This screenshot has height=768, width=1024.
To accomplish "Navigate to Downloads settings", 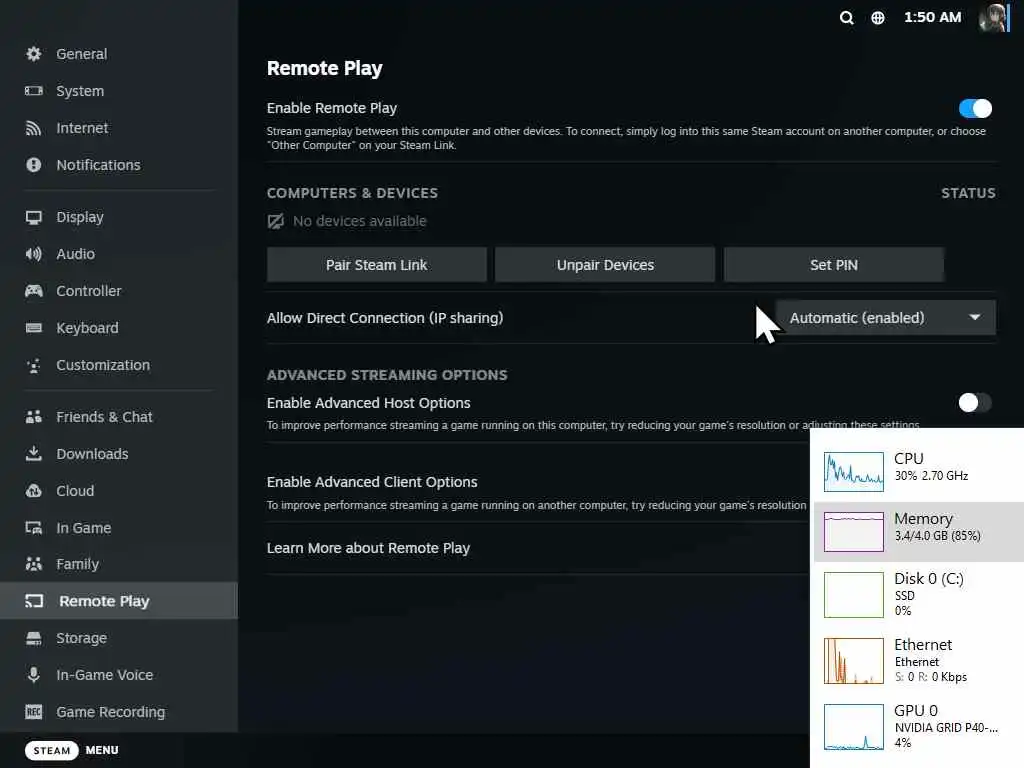I will click(119, 454).
